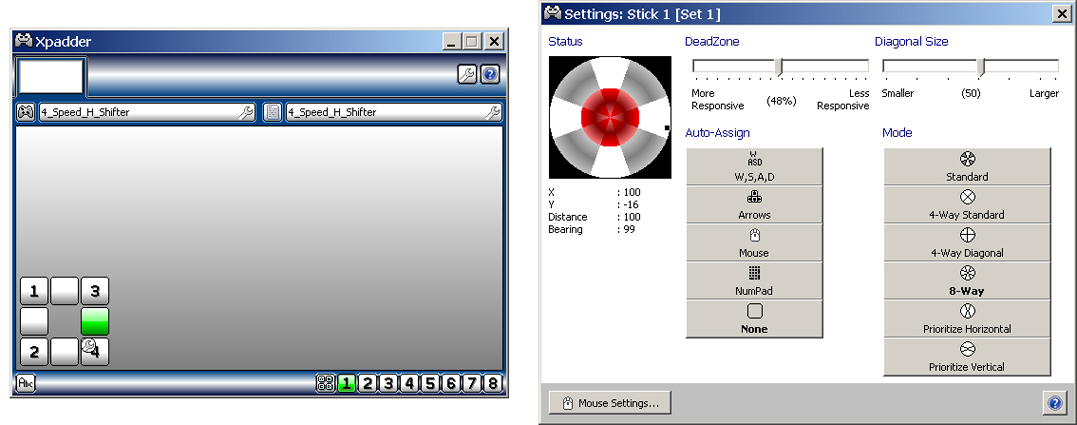Click the Abc text icon in the Xpadder status bar

pyautogui.click(x=25, y=384)
